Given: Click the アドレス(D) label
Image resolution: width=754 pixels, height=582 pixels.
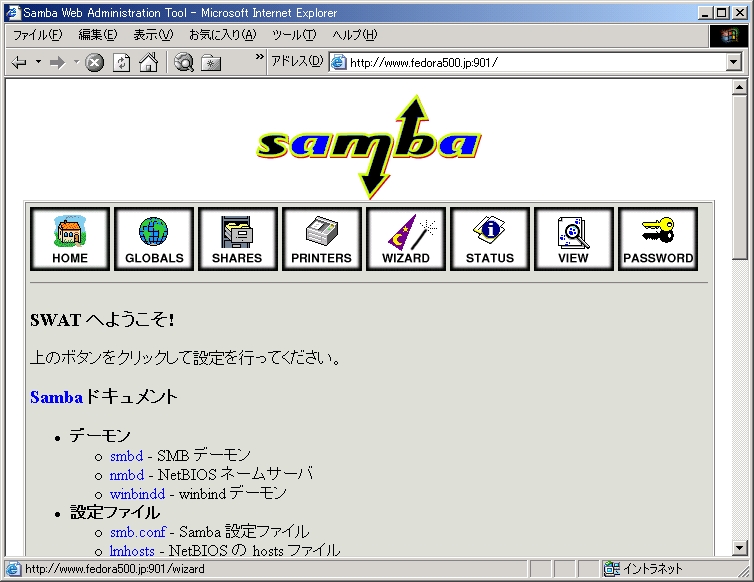Looking at the screenshot, I should pyautogui.click(x=297, y=62).
